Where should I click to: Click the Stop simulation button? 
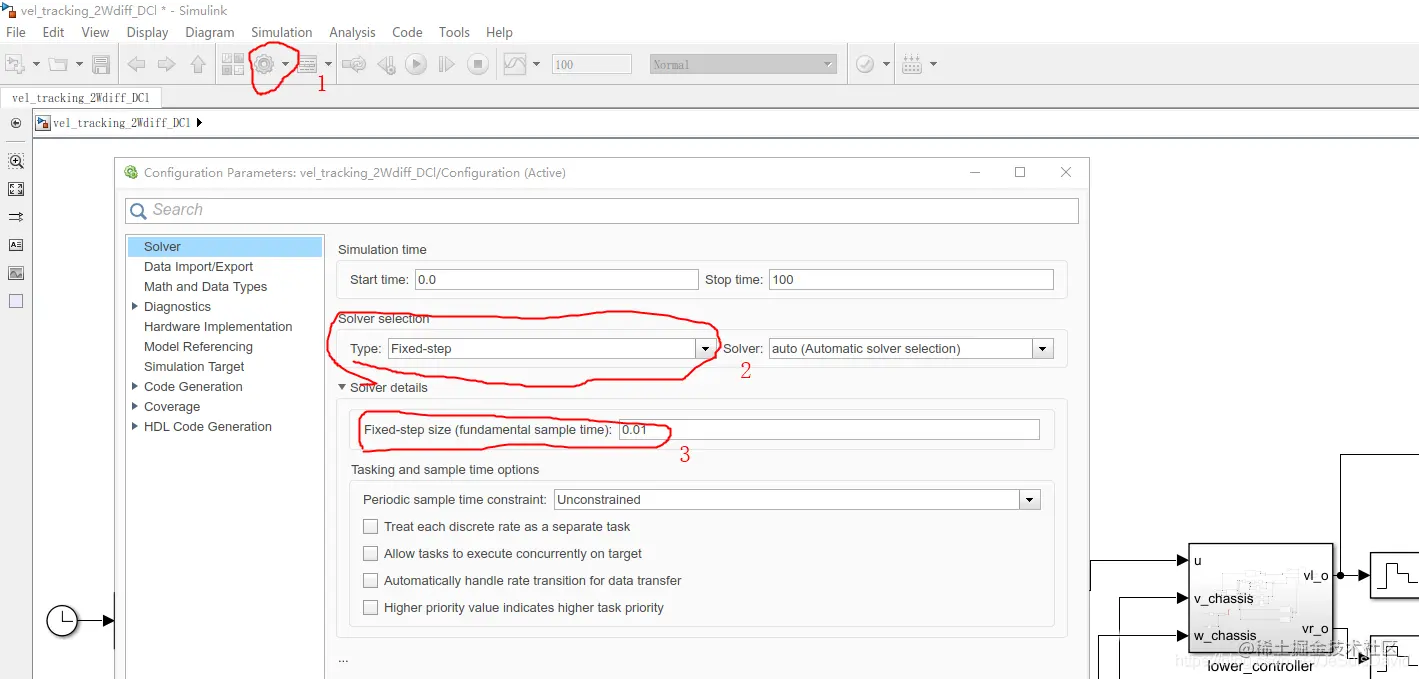pyautogui.click(x=478, y=65)
